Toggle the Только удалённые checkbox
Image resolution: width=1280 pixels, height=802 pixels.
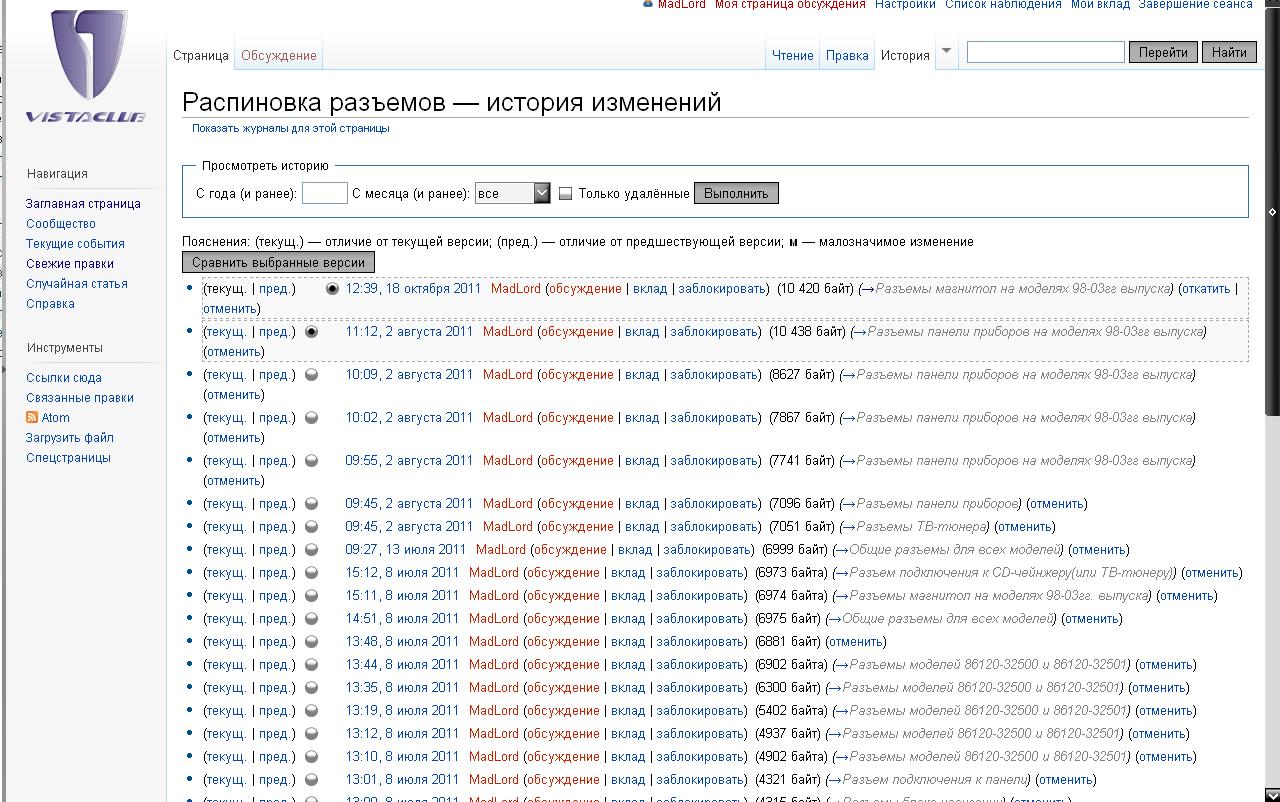click(565, 194)
